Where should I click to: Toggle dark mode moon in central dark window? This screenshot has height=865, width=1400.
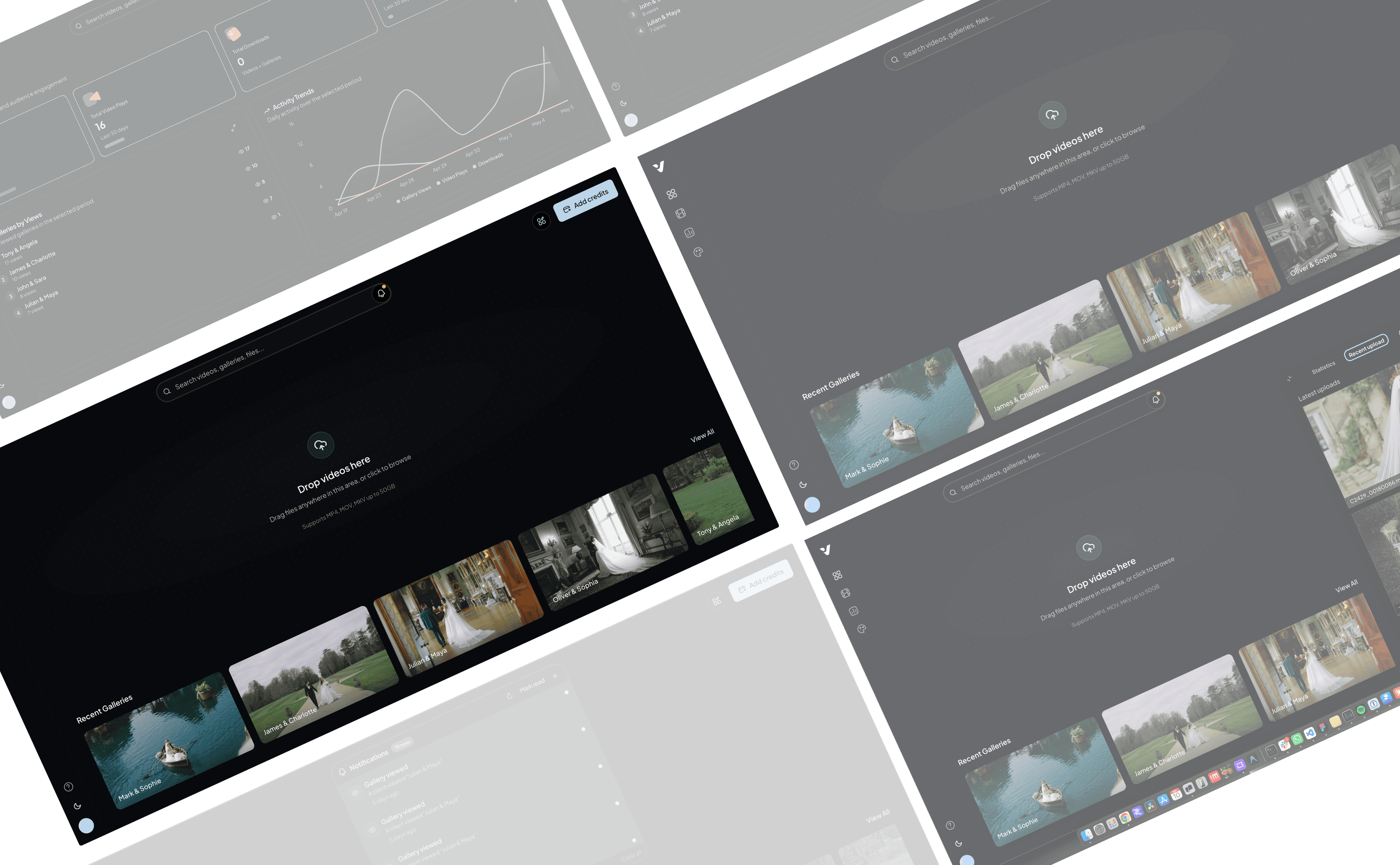[77, 806]
